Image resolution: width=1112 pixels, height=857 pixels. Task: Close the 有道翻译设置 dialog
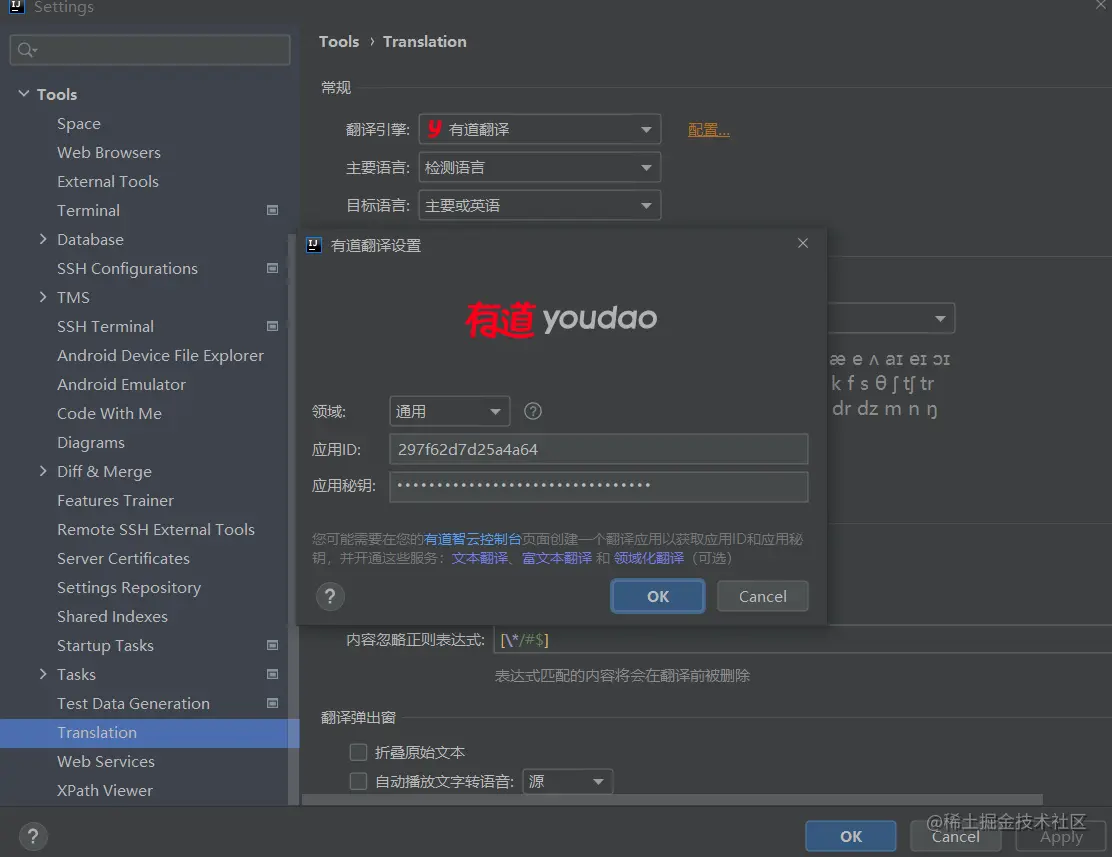803,243
